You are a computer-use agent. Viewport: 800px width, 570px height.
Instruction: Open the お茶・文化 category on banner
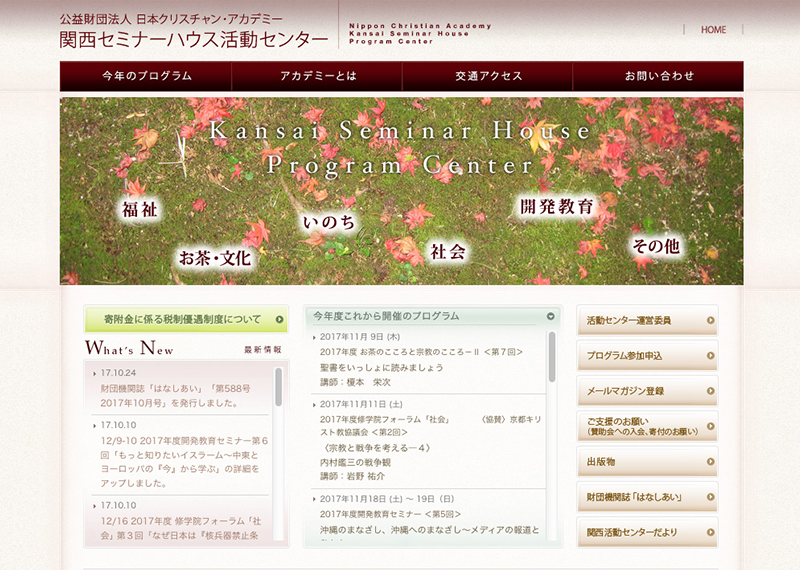coord(214,257)
